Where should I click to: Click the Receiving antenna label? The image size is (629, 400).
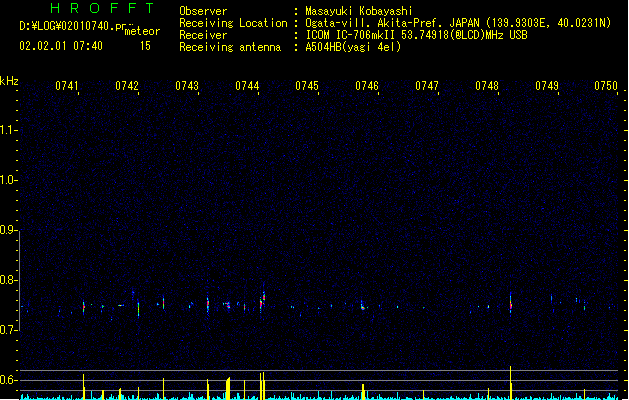pyautogui.click(x=230, y=47)
